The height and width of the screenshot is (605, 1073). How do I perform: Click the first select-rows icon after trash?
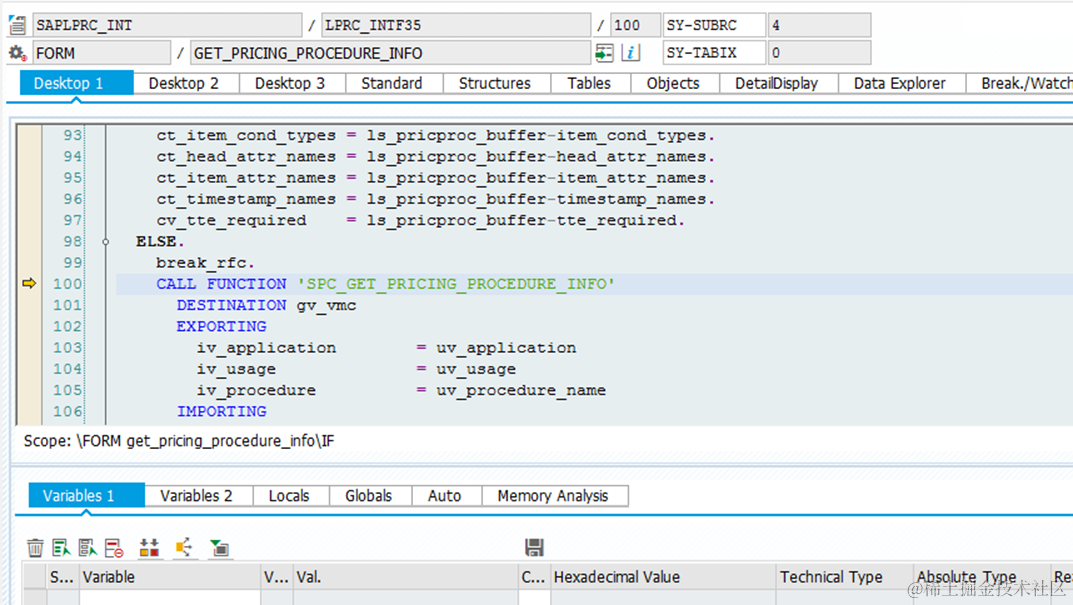[62, 548]
